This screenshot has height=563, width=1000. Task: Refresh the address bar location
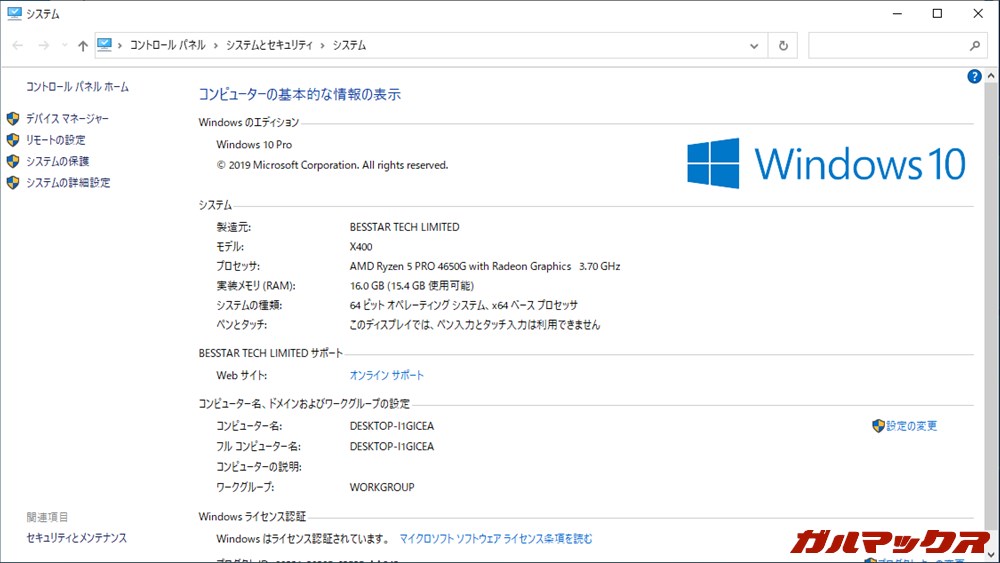pos(783,46)
